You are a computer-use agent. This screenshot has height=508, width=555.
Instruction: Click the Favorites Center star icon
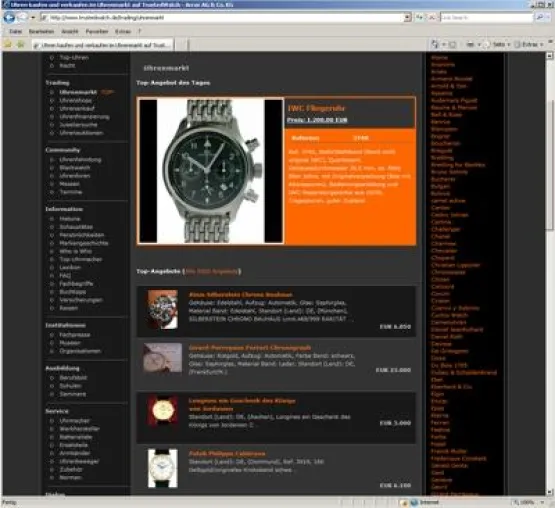[8, 44]
